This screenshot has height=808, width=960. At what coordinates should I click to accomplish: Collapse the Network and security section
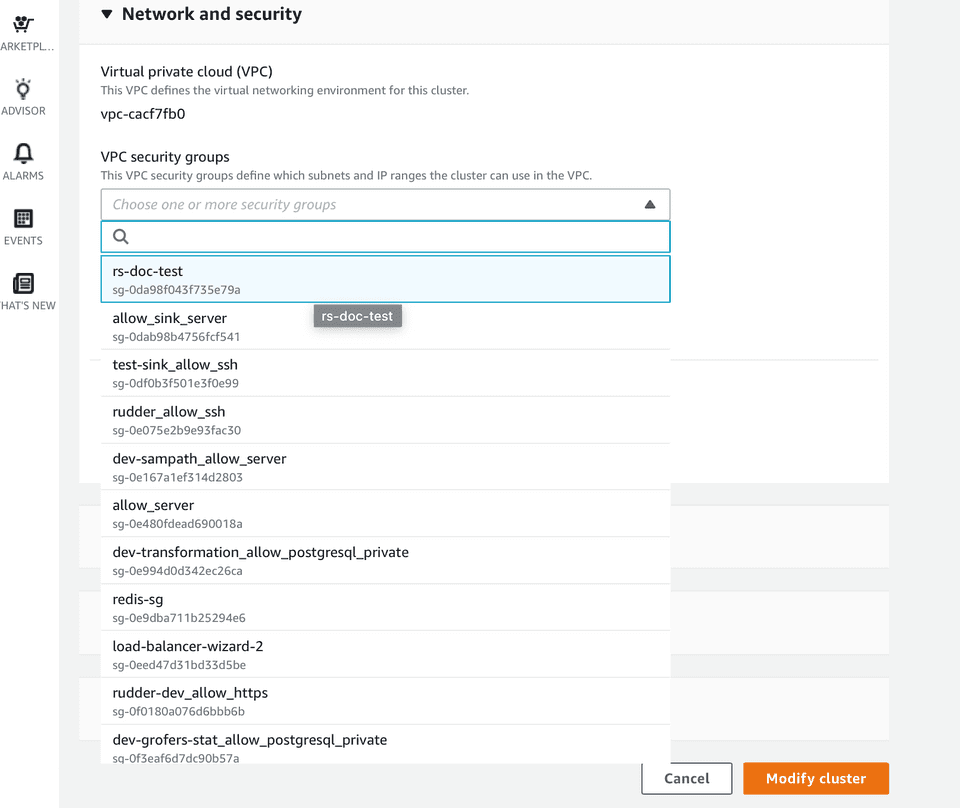point(108,15)
